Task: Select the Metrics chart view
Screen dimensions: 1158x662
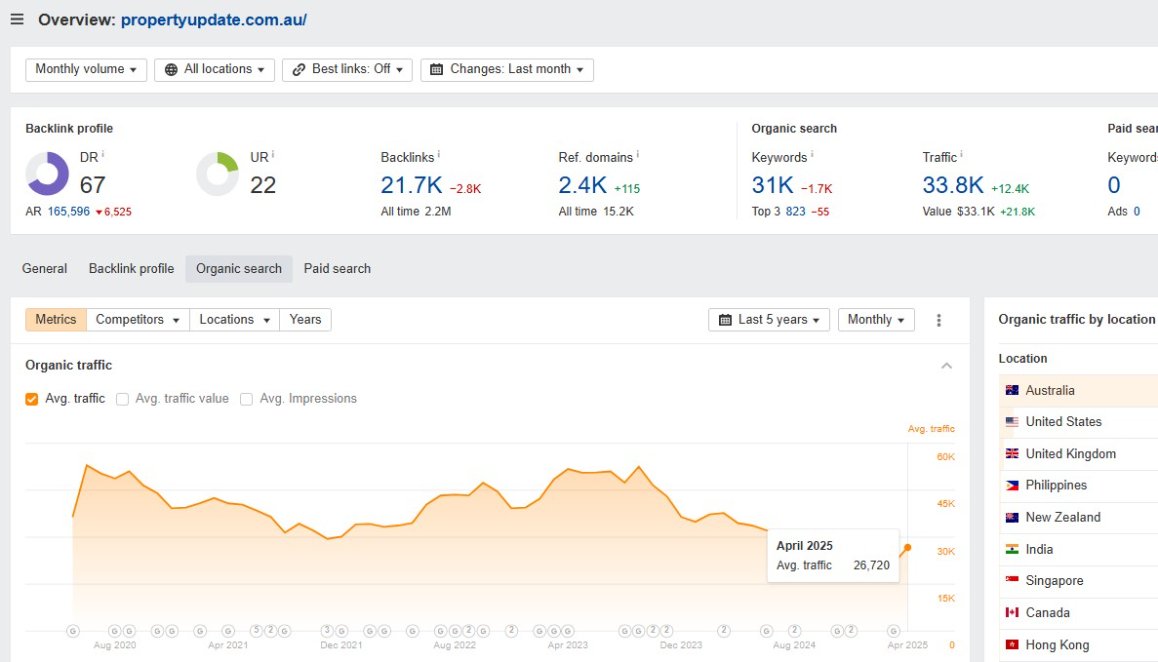Action: [x=55, y=320]
